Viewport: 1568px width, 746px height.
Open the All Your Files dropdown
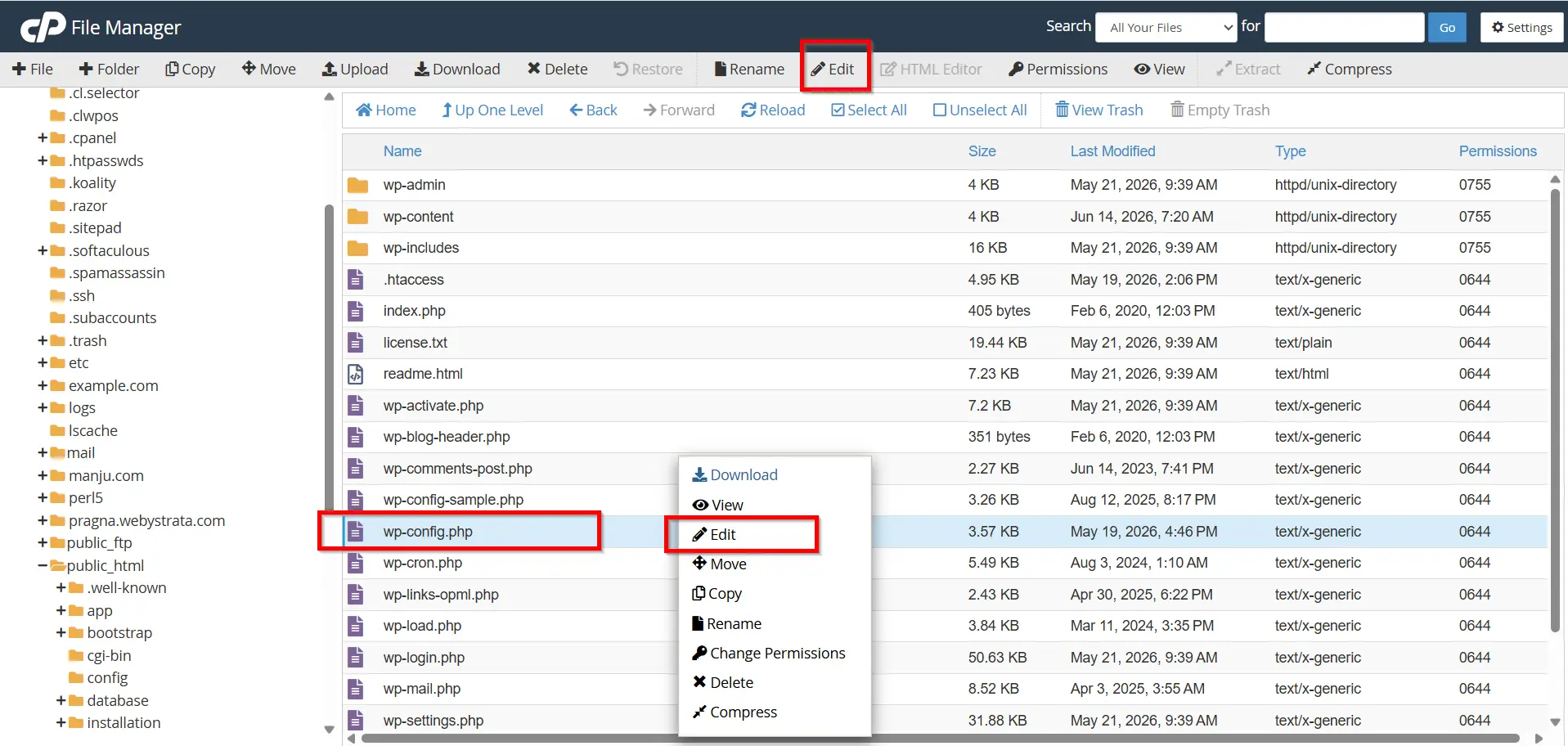coord(1166,28)
